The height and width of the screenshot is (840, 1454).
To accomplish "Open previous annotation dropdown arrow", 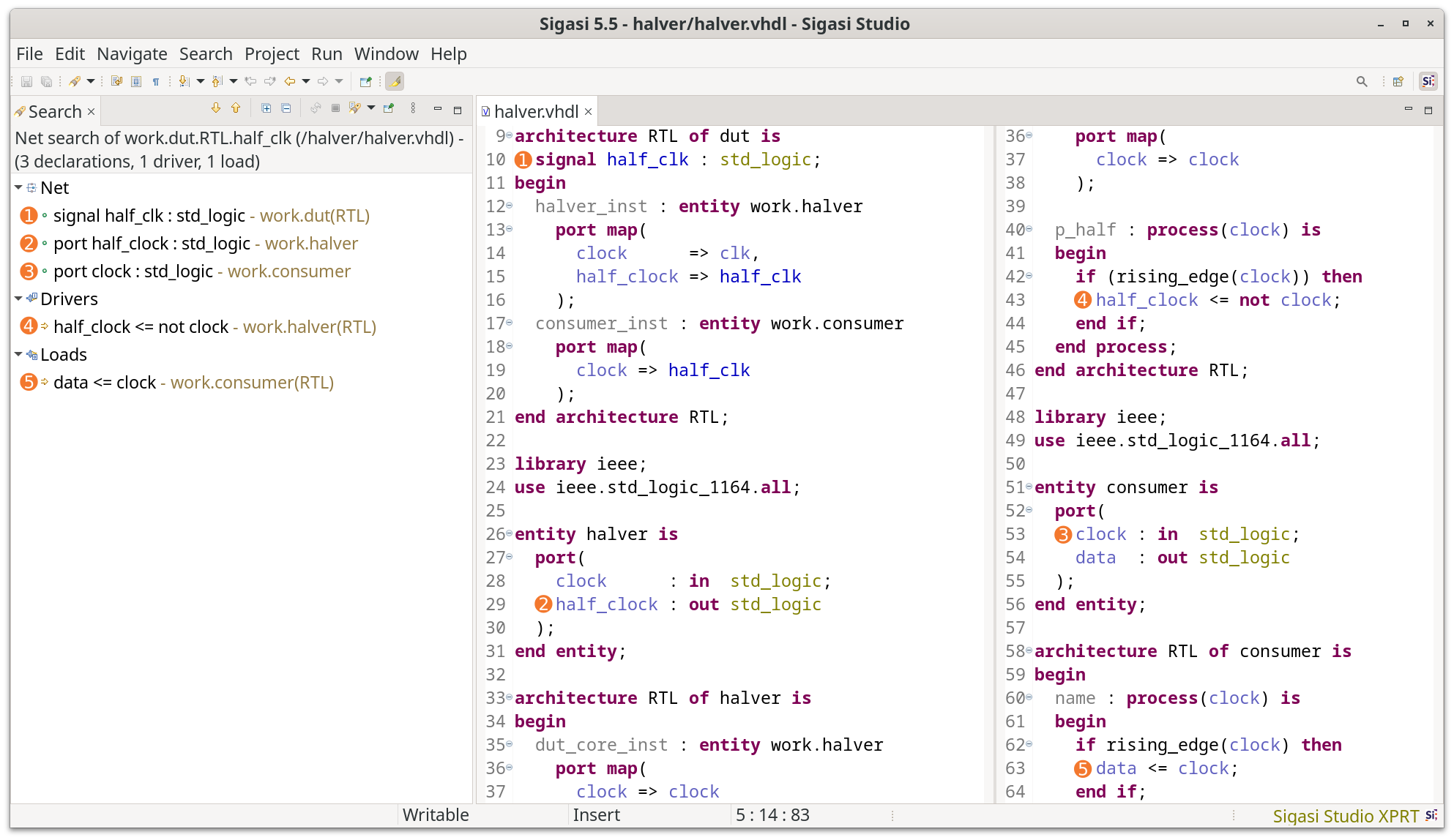I will pyautogui.click(x=234, y=81).
